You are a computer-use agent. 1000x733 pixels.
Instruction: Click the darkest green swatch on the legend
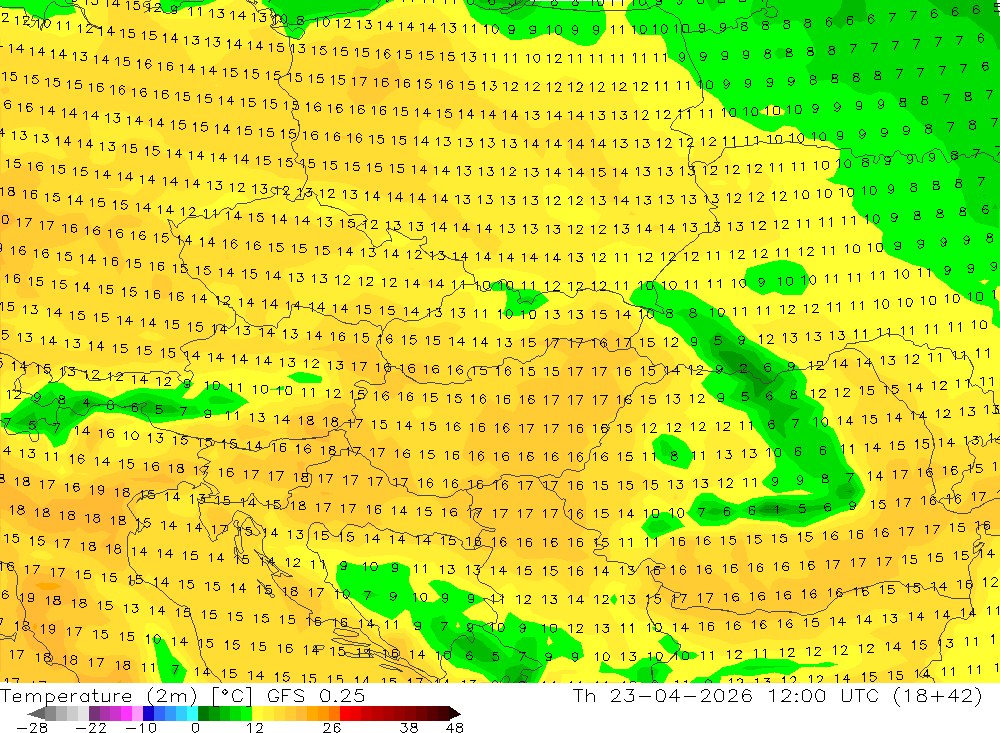[203, 713]
